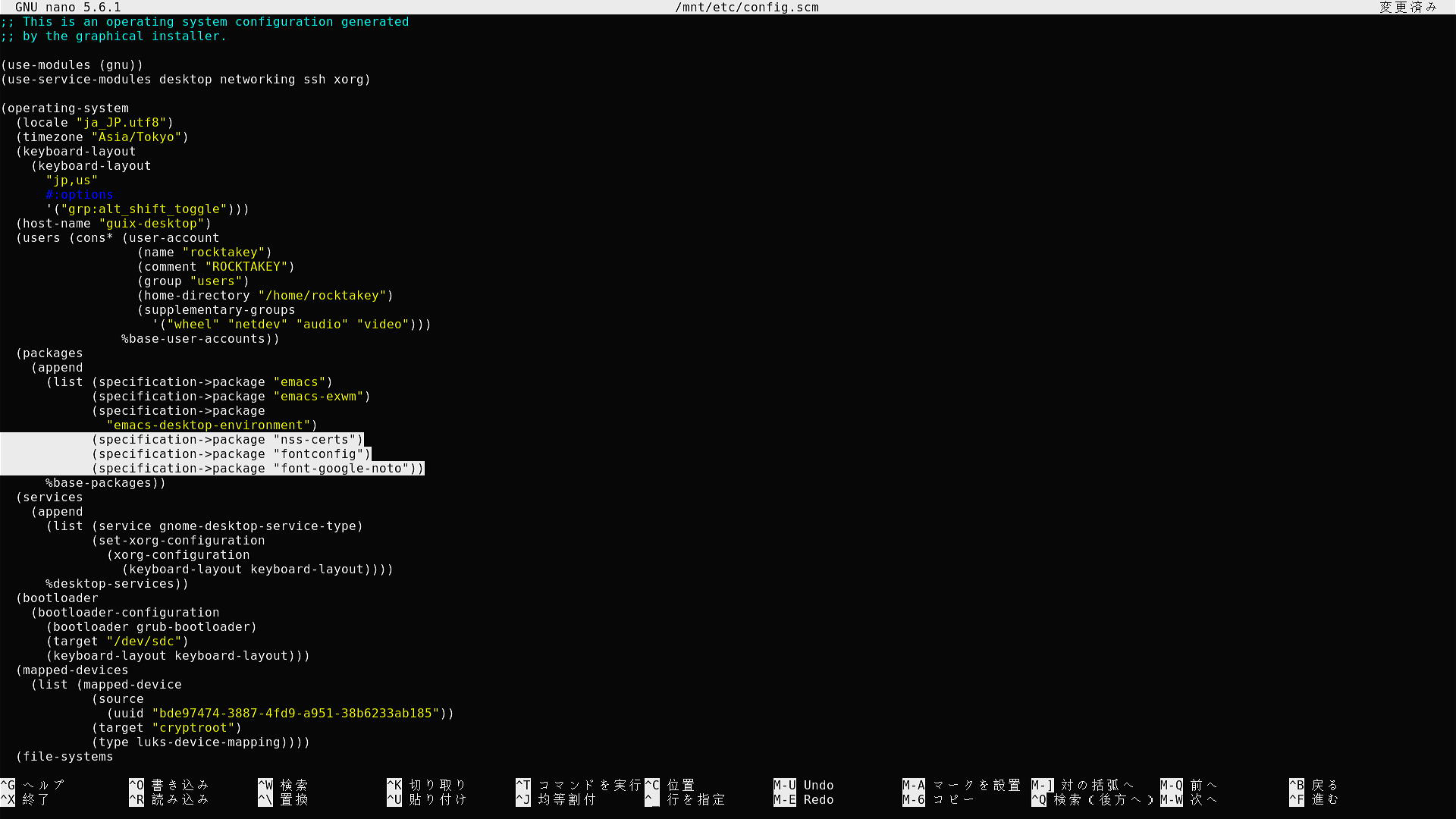The image size is (1456, 819).
Task: Click the blue #:options keyword
Action: (x=79, y=195)
